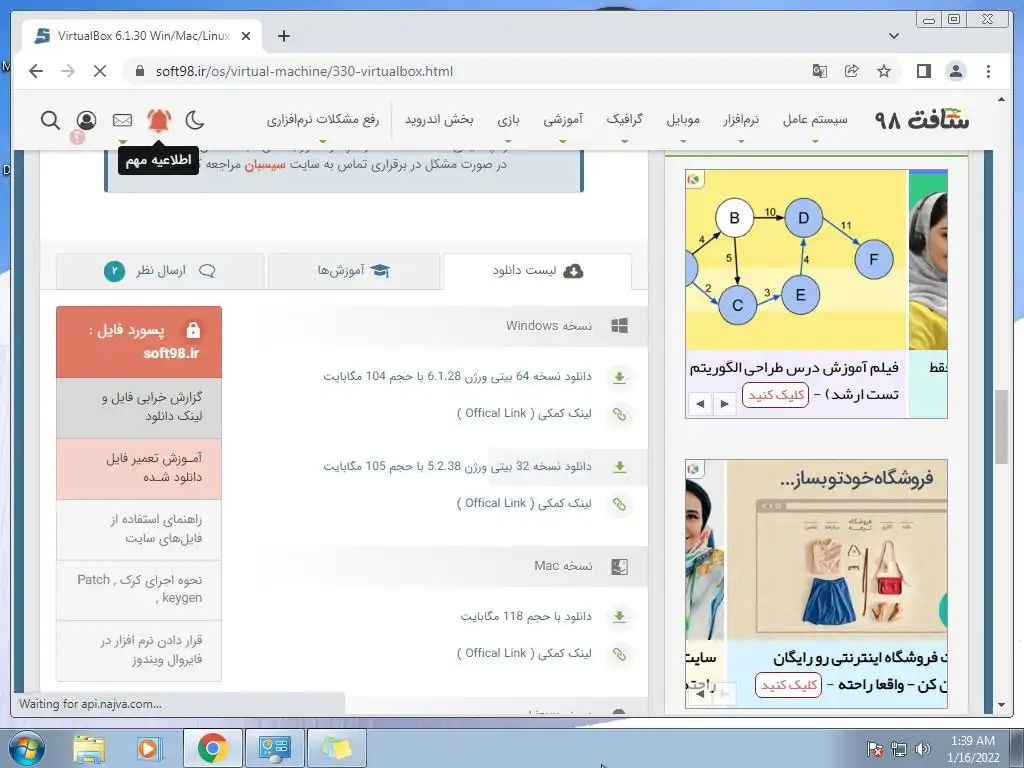This screenshot has height=768, width=1024.
Task: Expand the رفع مشکلات نرم‌افزاری menu
Action: [323, 120]
